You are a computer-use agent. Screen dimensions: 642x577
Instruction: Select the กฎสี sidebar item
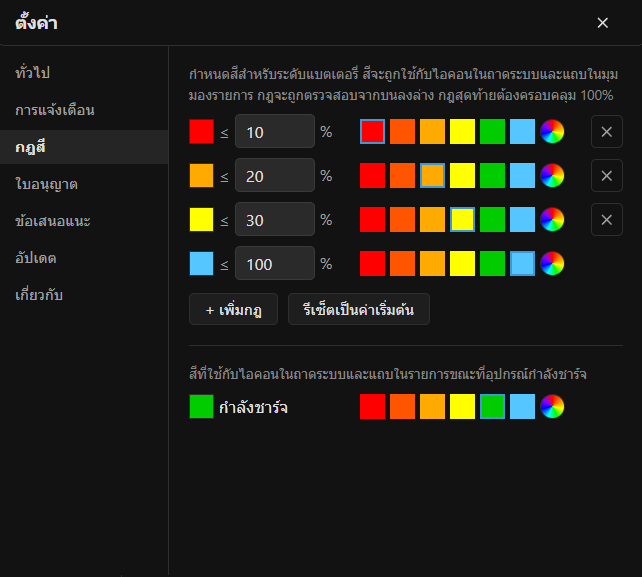(84, 147)
